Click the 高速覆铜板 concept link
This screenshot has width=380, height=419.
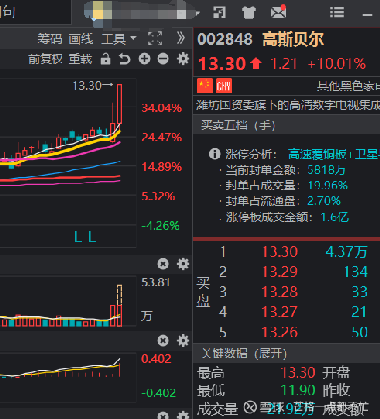pyautogui.click(x=317, y=154)
